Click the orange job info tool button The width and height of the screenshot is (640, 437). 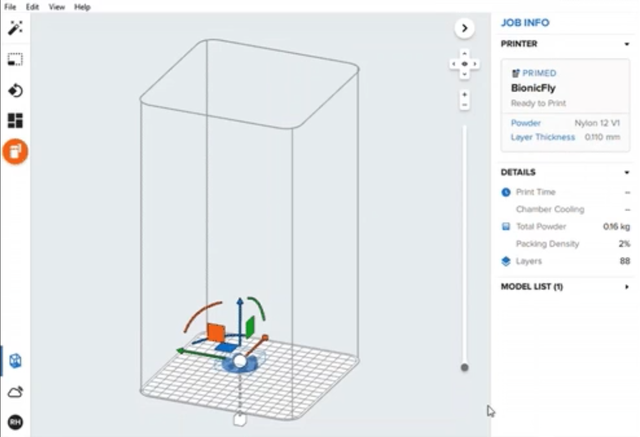pos(15,151)
